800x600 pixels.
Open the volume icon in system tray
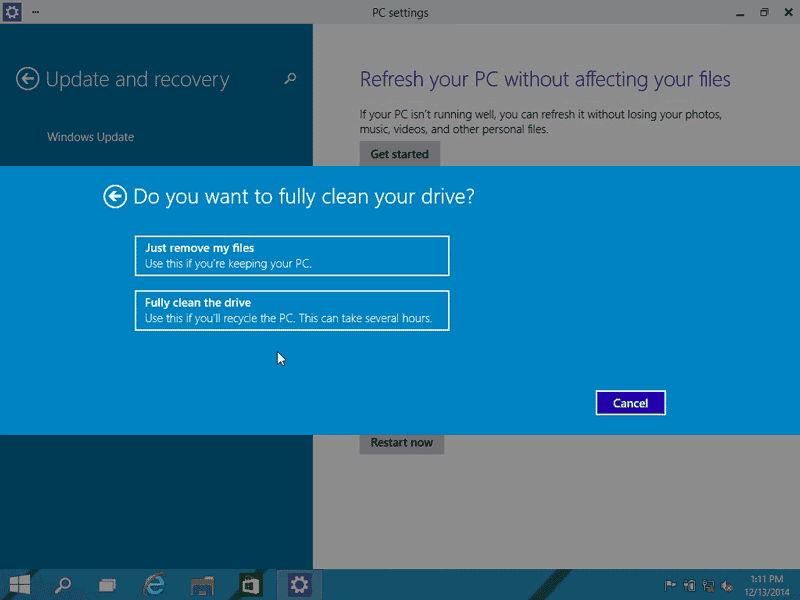click(726, 585)
